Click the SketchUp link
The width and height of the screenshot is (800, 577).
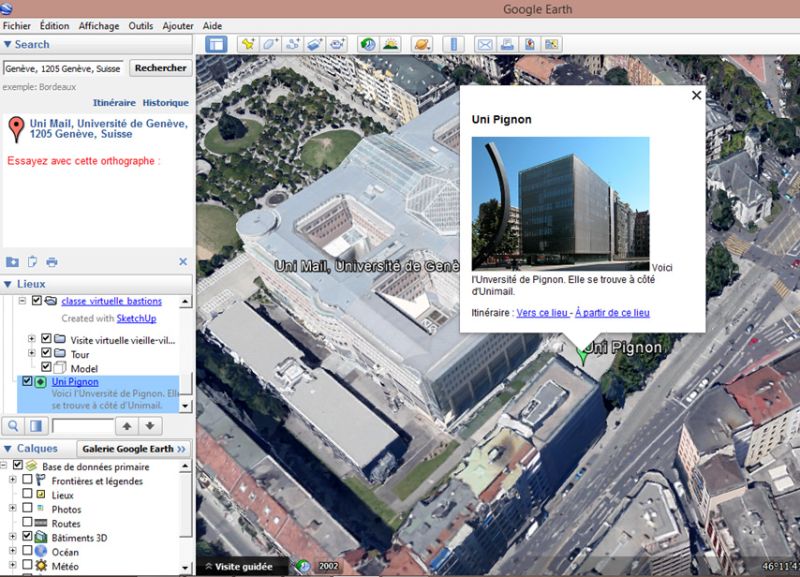(x=136, y=318)
